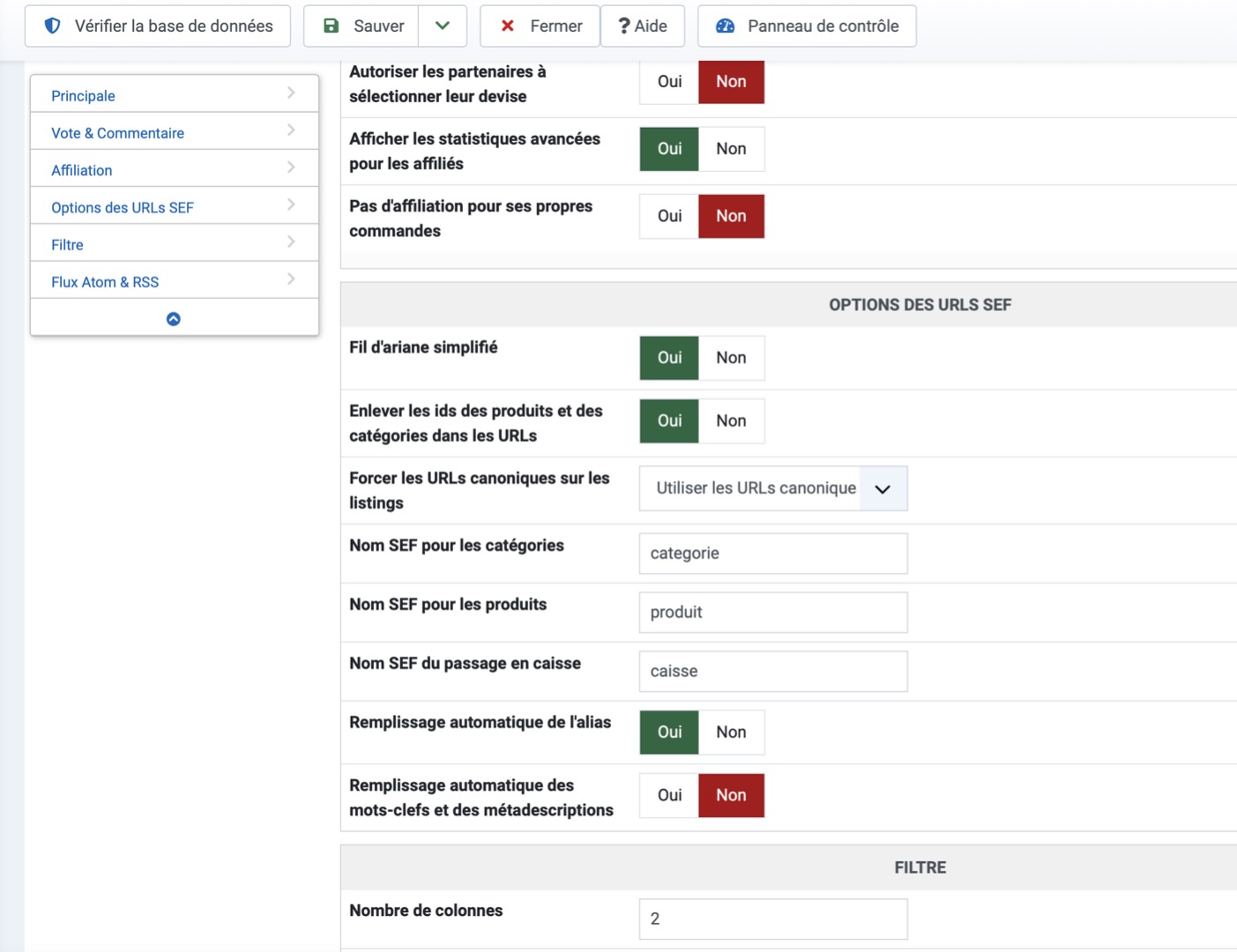Viewport: 1237px width, 952px height.
Task: Click the Vote & Commentaire link
Action: pyautogui.click(x=118, y=133)
